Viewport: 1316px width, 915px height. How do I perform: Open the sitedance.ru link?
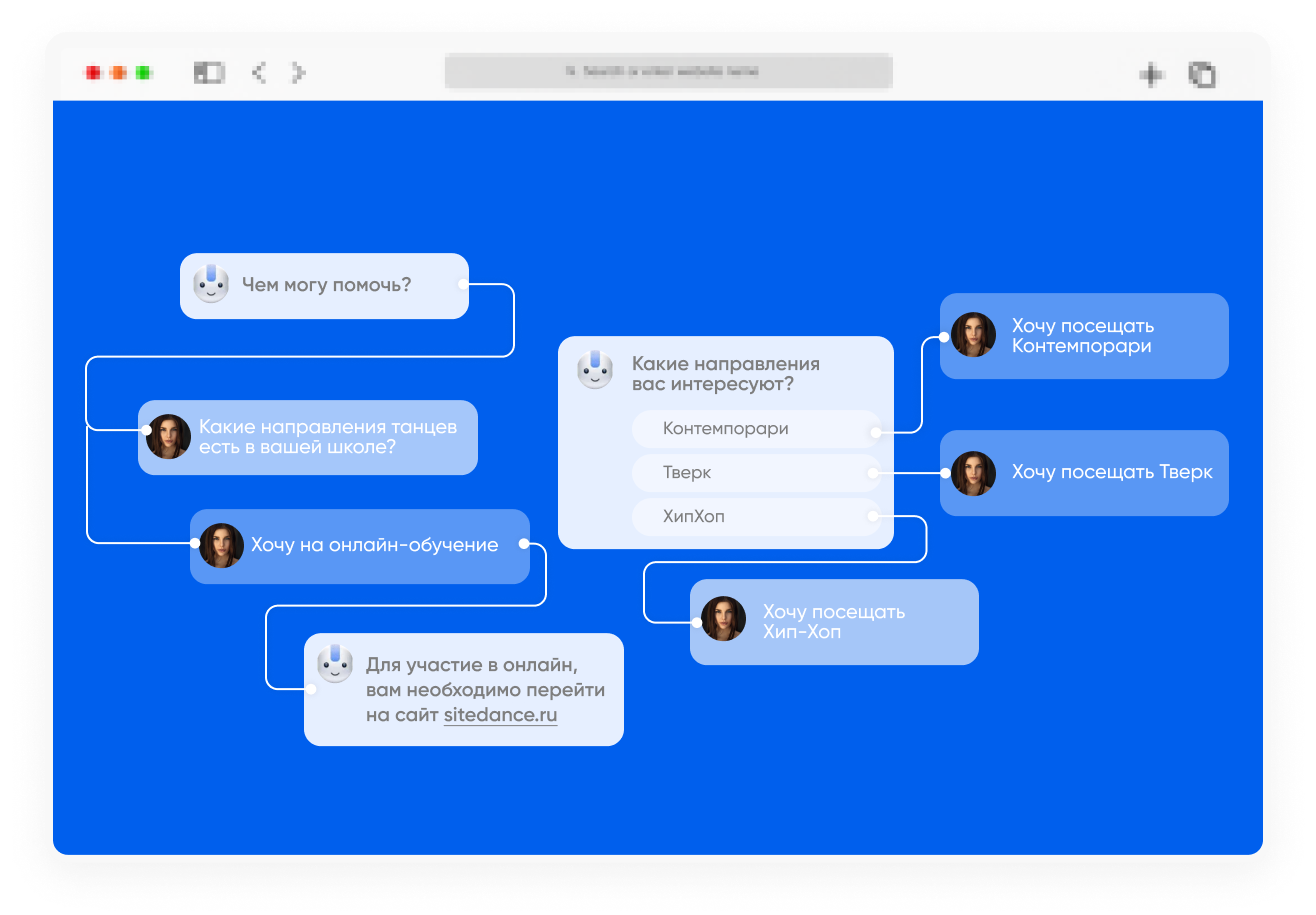[500, 715]
